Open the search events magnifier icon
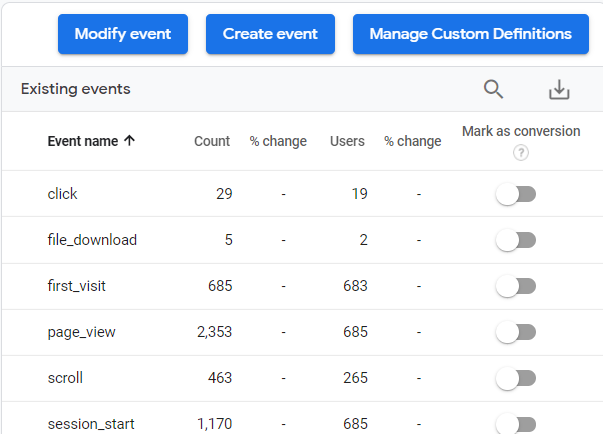 click(493, 89)
